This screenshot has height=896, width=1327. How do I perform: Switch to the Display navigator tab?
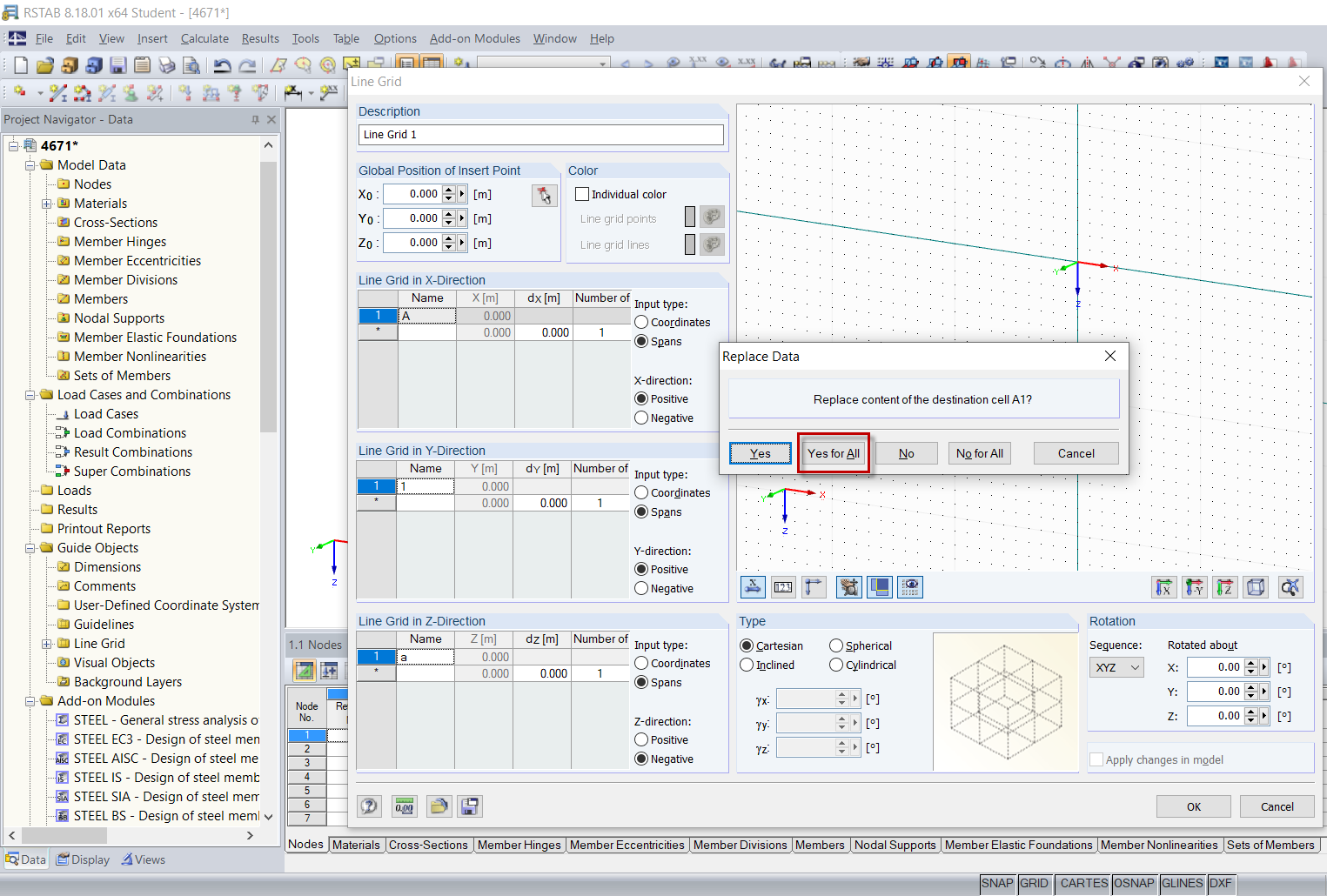(x=84, y=859)
